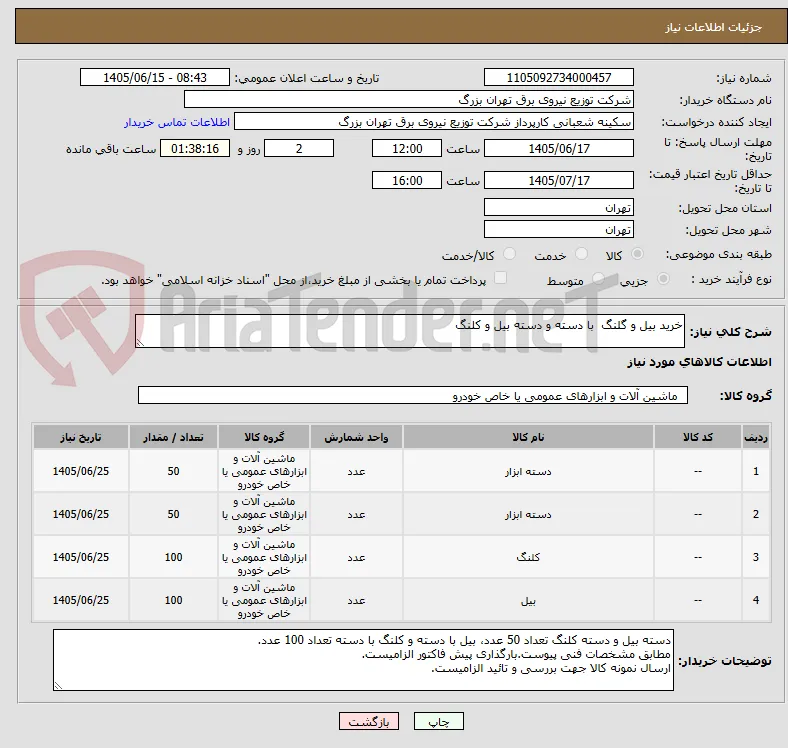This screenshot has width=788, height=748.
Task: Click the date 1405/06/25 in row 1
Action: tap(81, 472)
